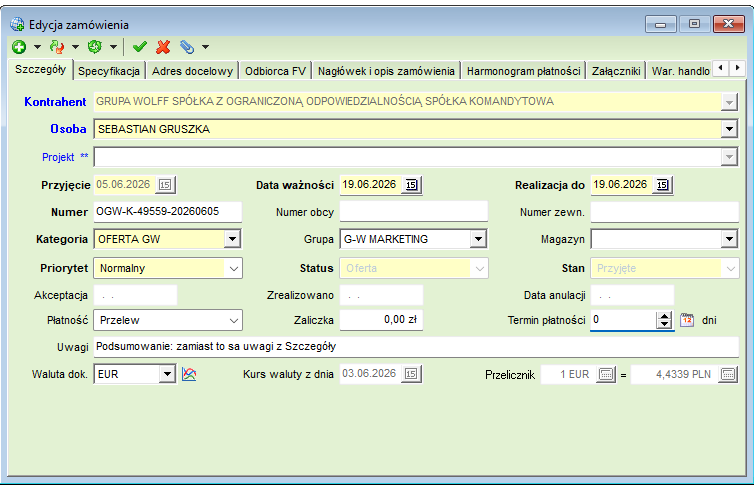Click the calendar icon before dni
This screenshot has height=485, width=754.
[x=687, y=320]
